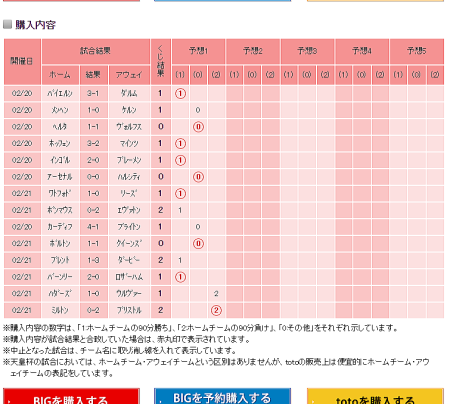450x404 pixels.
Task: Click the yellow totoを購入する button
Action: coord(375,396)
